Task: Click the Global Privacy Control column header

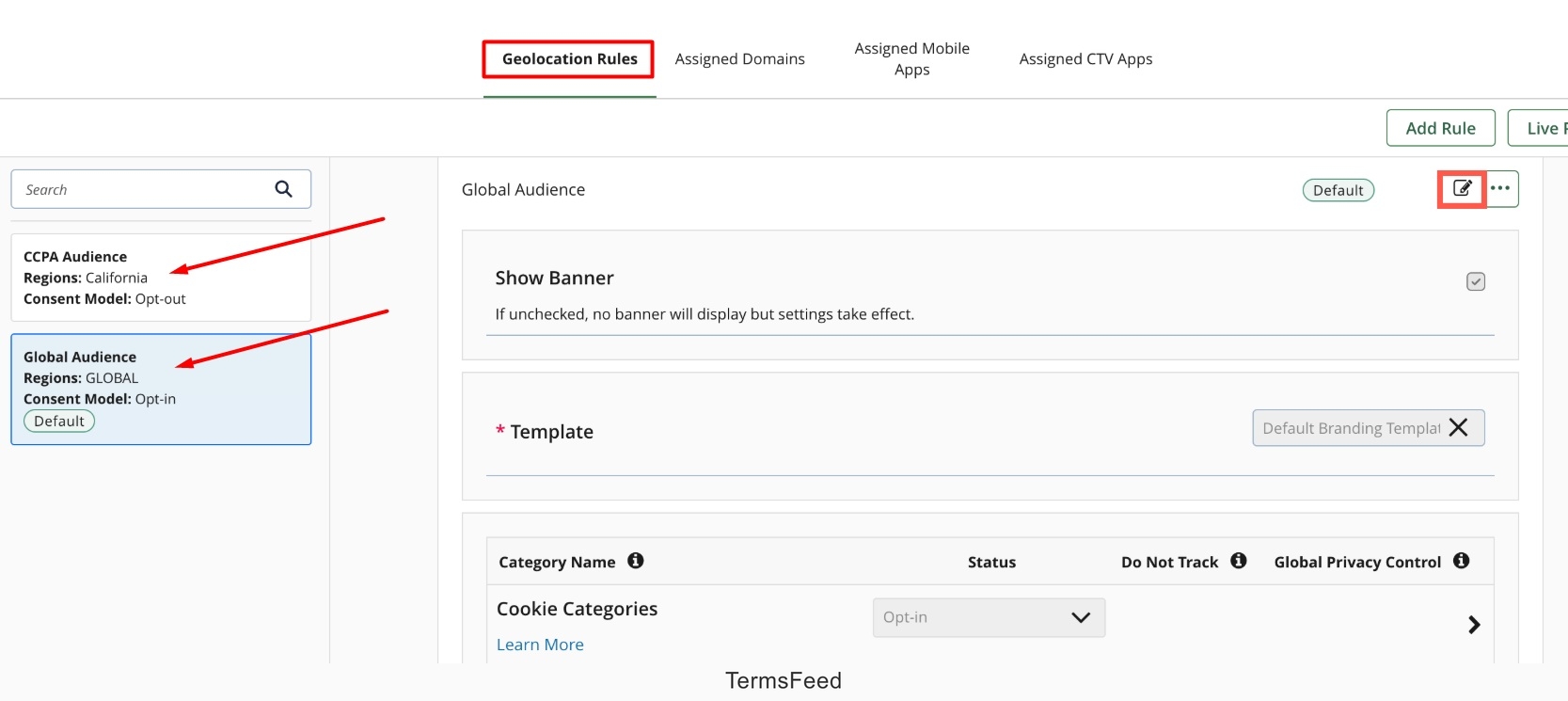Action: [1357, 562]
